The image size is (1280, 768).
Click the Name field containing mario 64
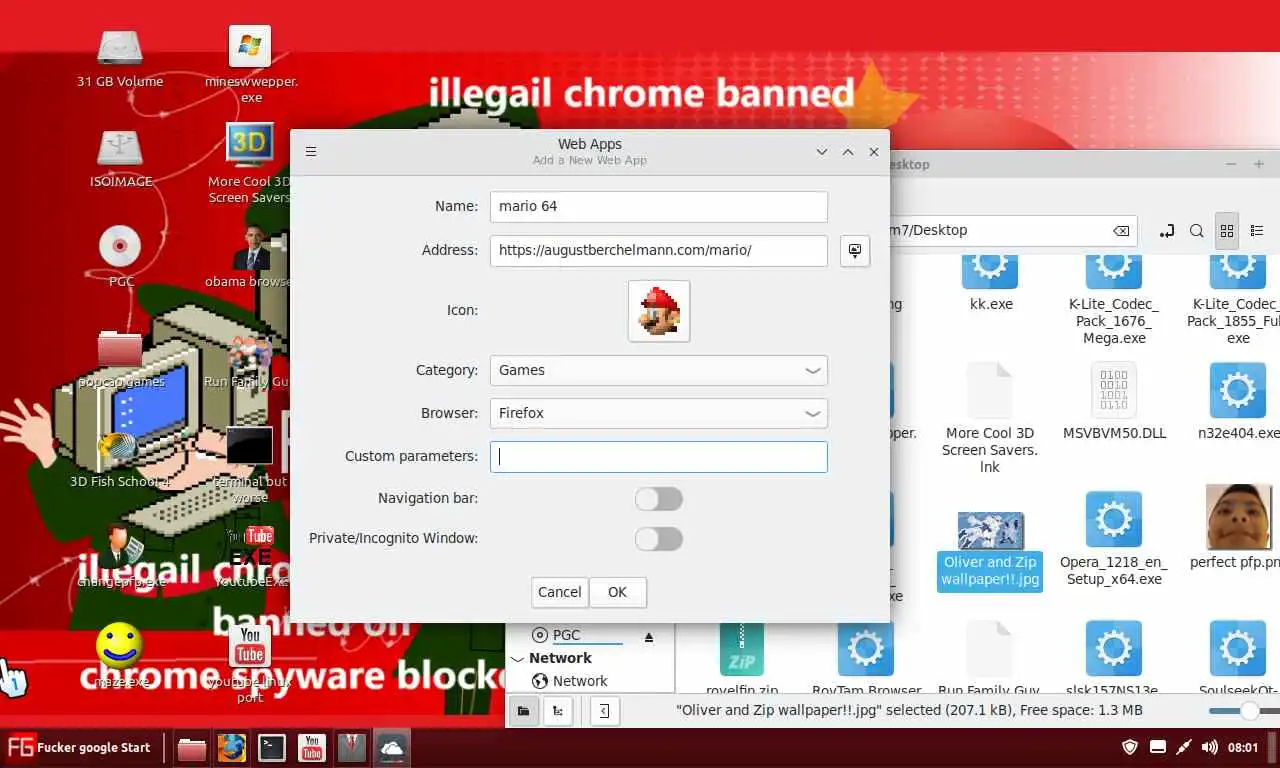(659, 206)
